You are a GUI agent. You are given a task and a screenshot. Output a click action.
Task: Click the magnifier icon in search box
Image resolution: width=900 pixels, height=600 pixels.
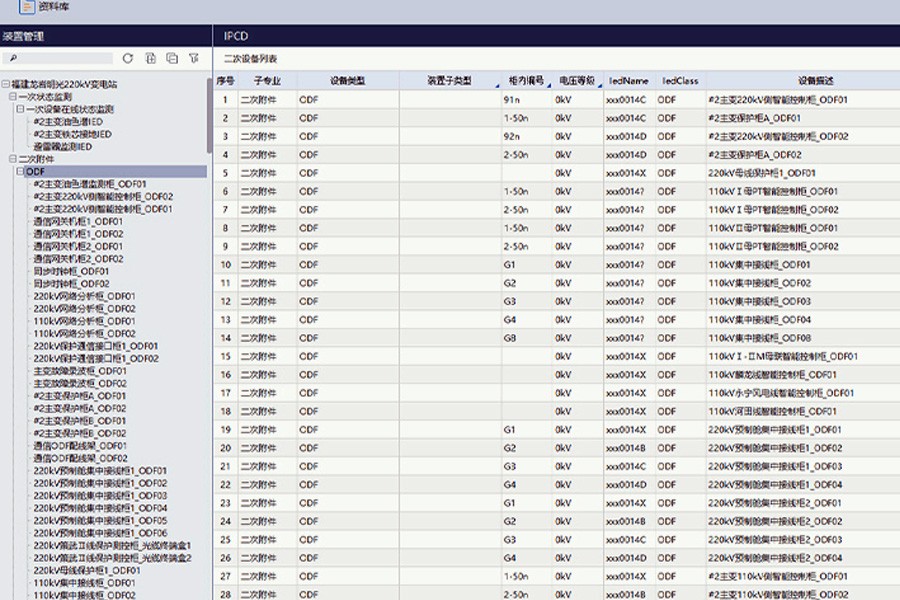(x=14, y=59)
